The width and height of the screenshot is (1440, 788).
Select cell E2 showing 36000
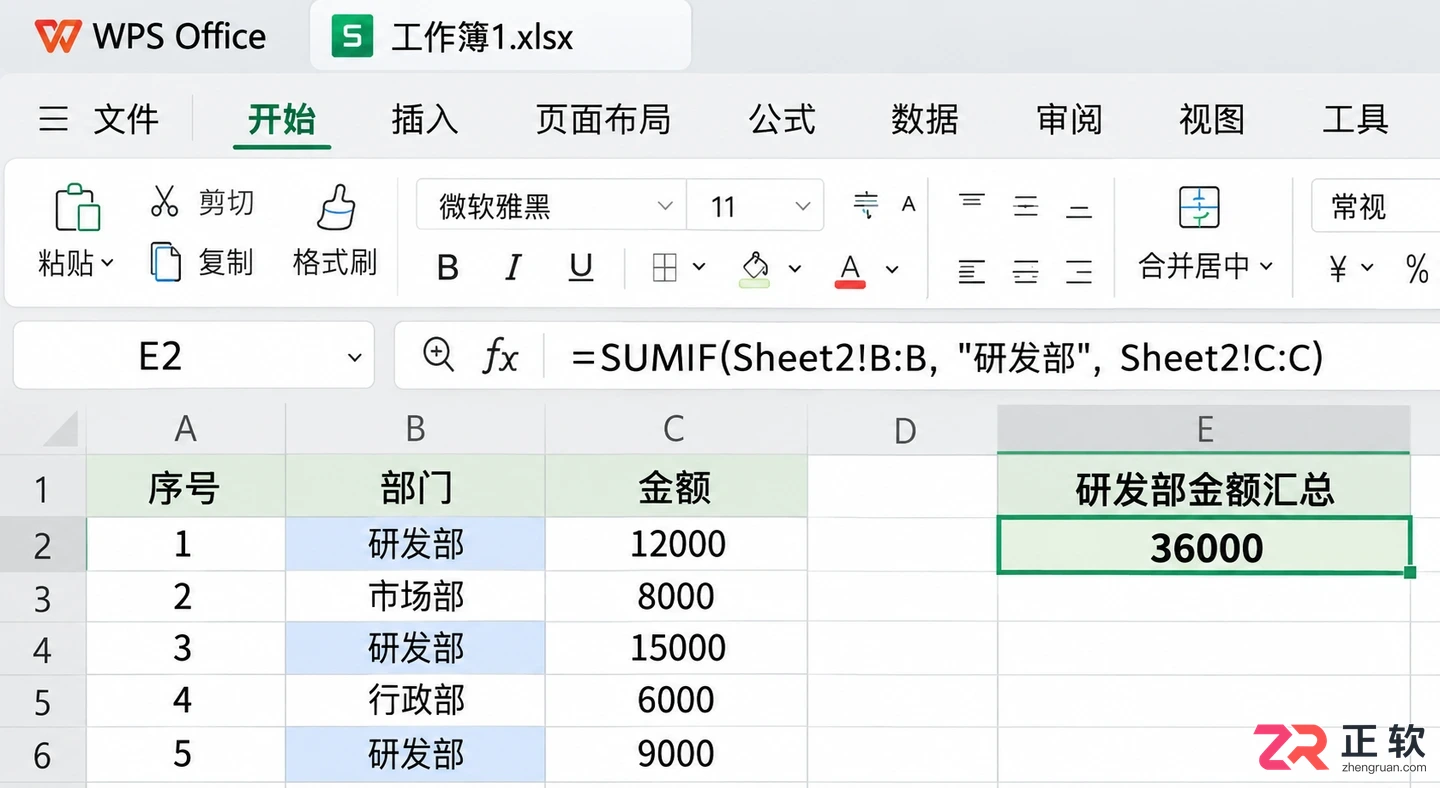(1204, 546)
